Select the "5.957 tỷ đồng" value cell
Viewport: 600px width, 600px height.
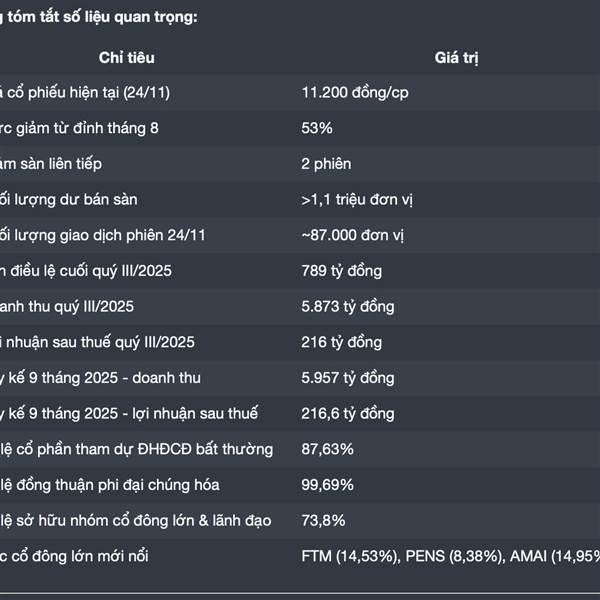point(348,378)
